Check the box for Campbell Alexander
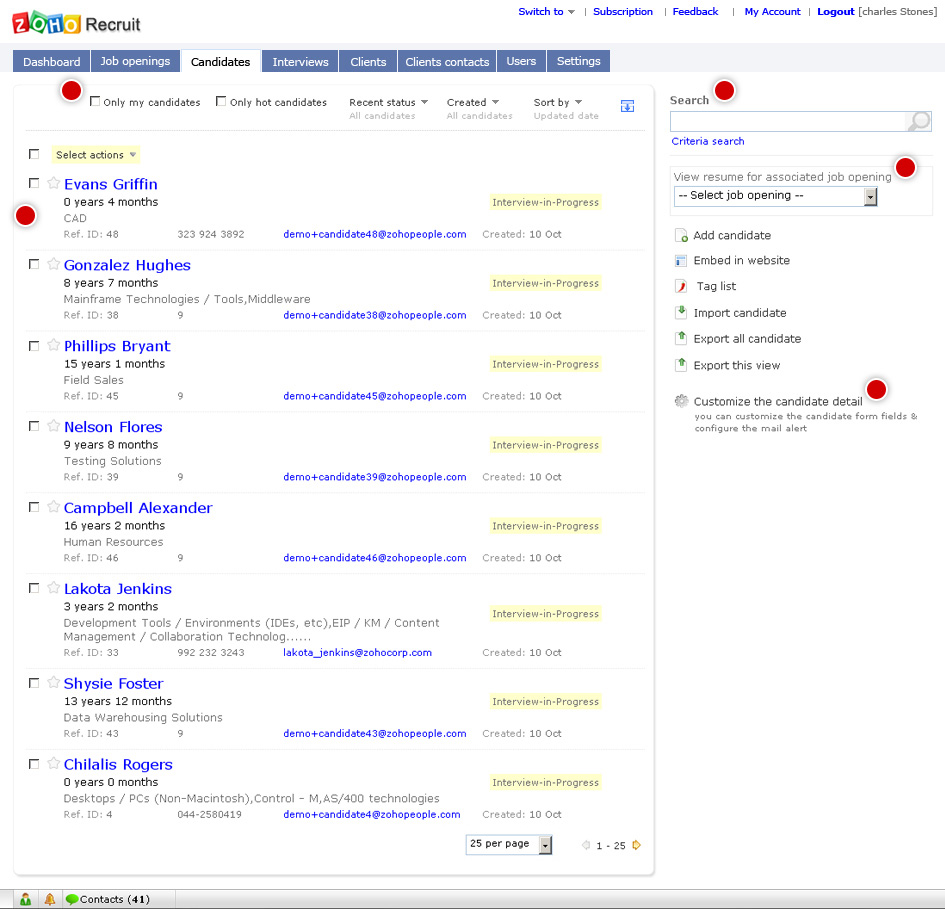 click(x=34, y=507)
